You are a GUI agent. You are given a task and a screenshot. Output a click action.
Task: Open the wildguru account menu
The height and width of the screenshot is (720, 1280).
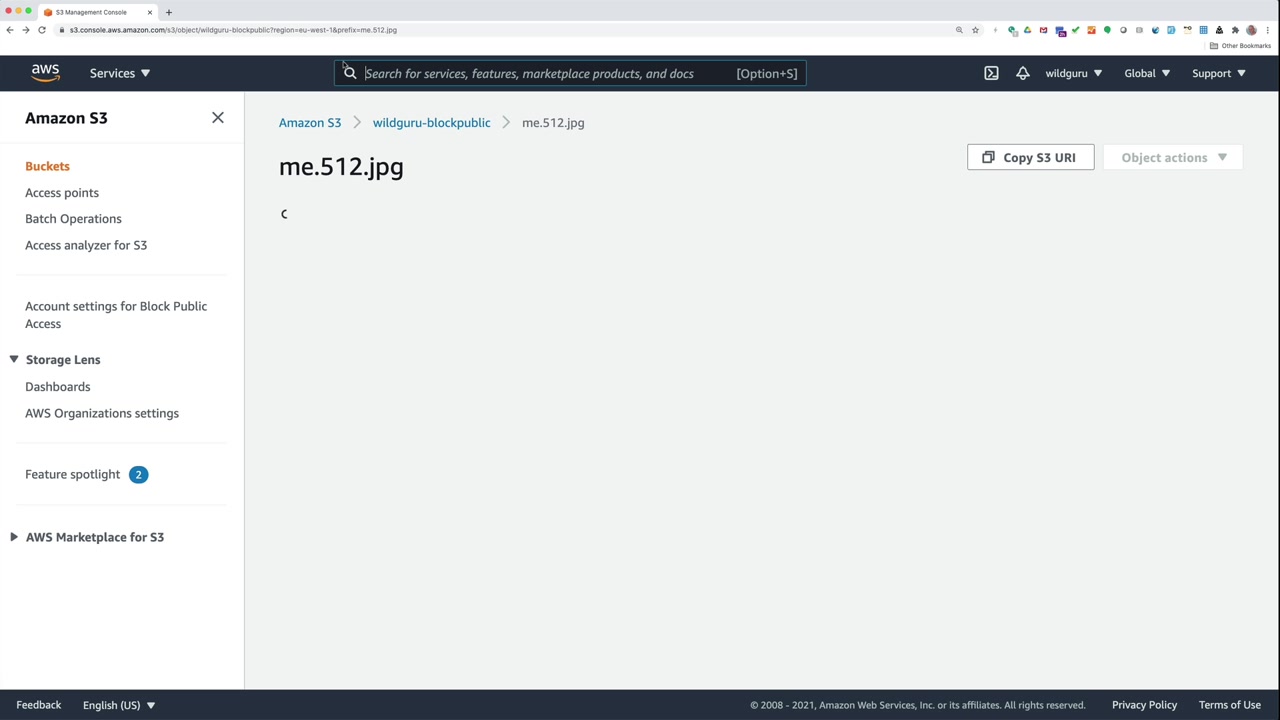click(1074, 73)
